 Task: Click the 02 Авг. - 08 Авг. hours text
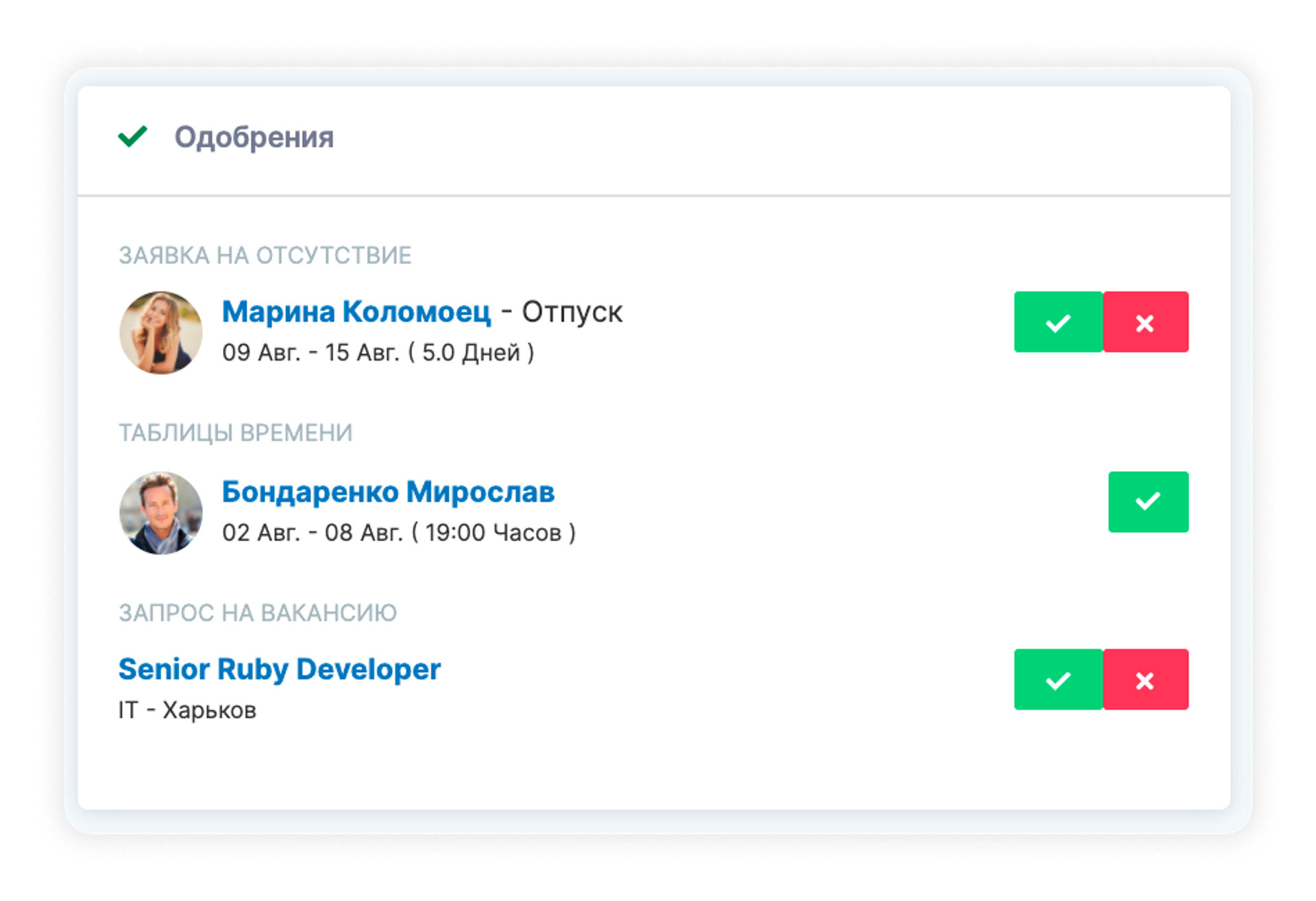pyautogui.click(x=399, y=533)
